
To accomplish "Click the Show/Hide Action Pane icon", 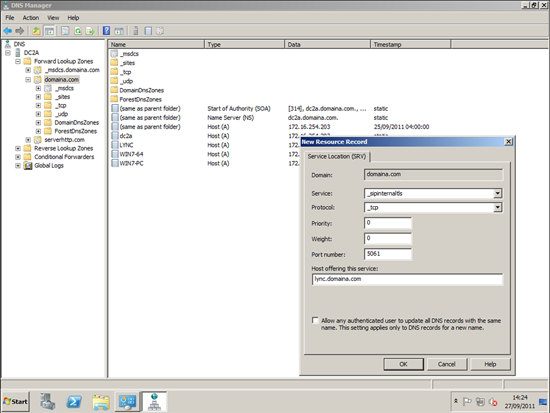I will pos(119,31).
